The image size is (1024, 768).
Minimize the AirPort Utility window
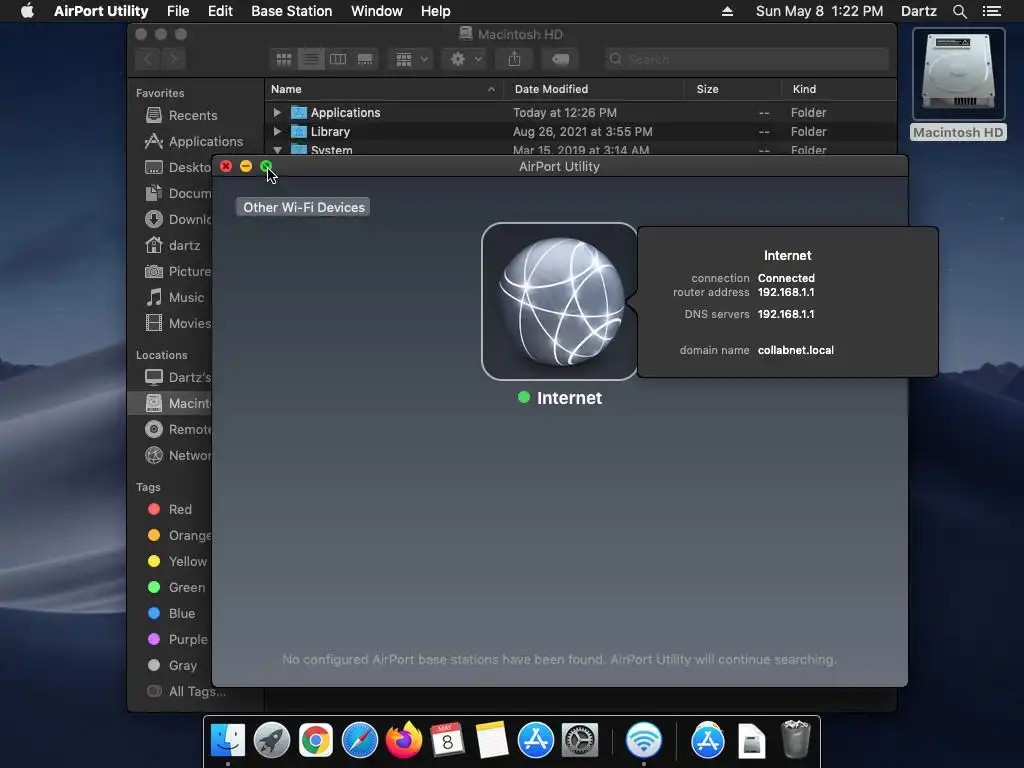point(246,167)
